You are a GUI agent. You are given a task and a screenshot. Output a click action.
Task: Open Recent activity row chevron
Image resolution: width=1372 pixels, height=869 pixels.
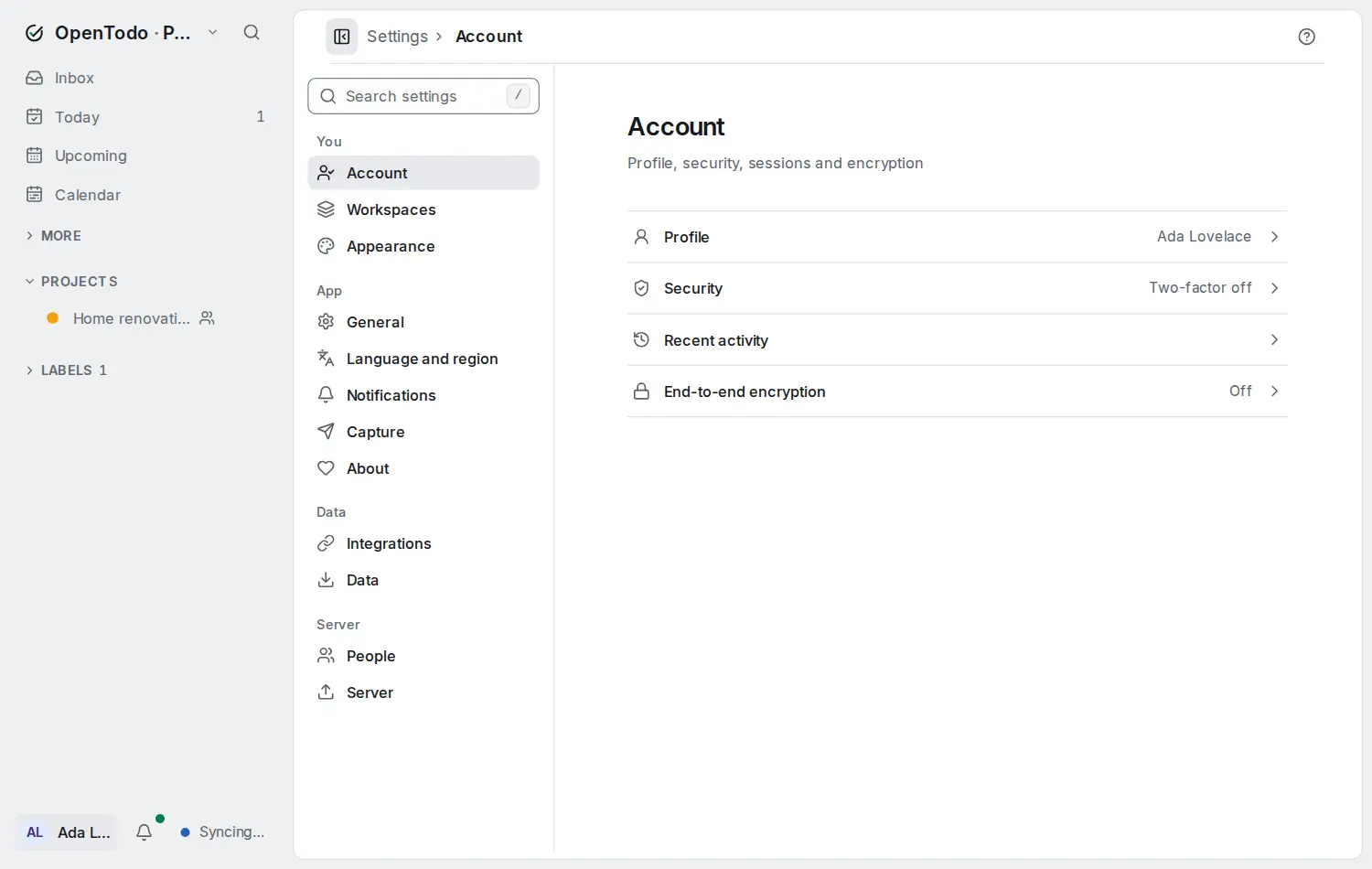pos(1274,339)
